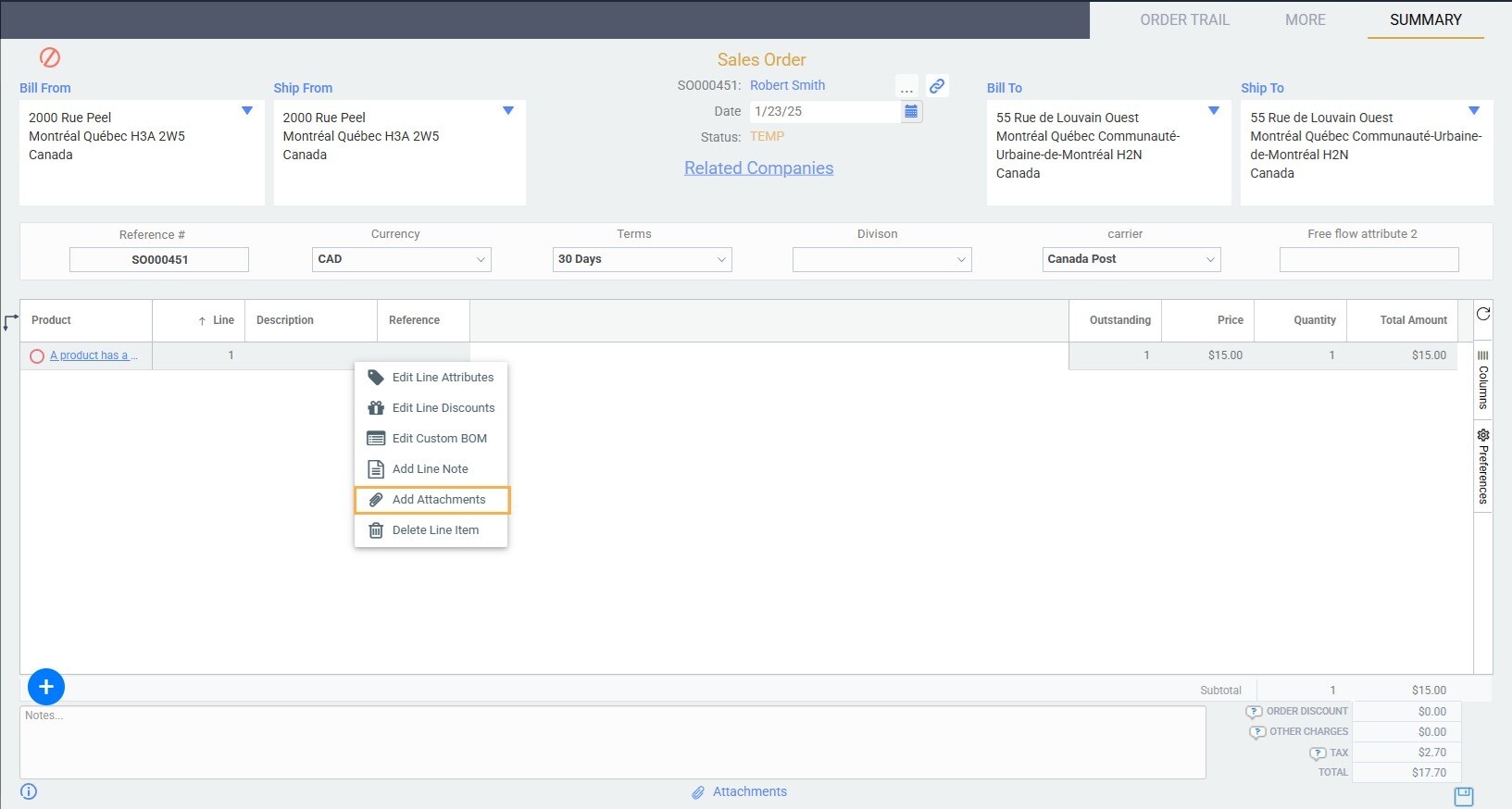Image resolution: width=1512 pixels, height=809 pixels.
Task: Expand the Currency CAD dropdown
Action: pos(401,259)
